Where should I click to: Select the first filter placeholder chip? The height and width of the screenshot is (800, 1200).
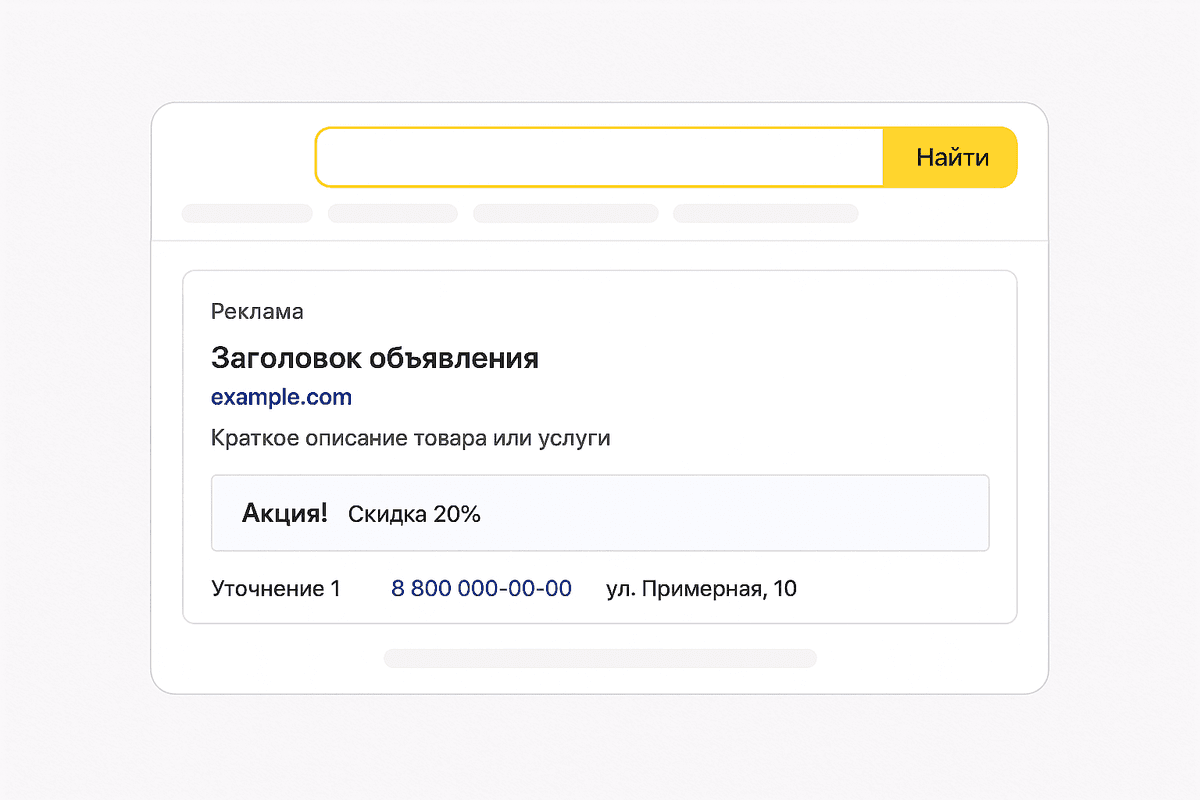click(246, 213)
